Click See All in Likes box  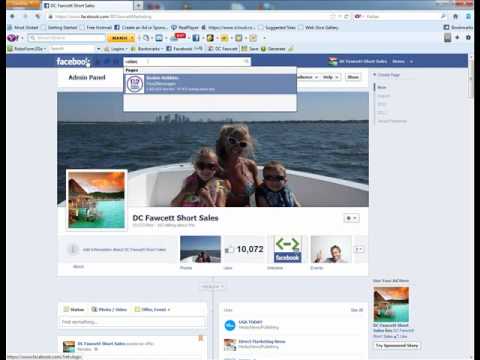(357, 310)
